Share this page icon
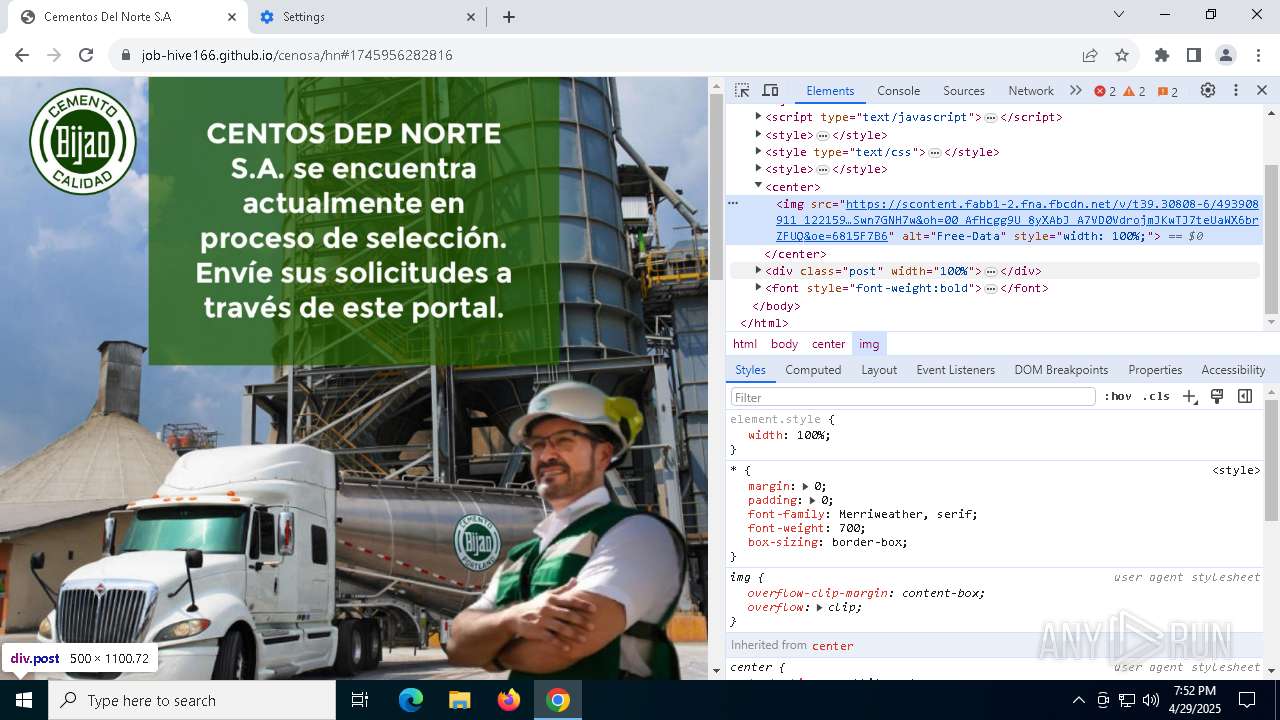This screenshot has width=1280, height=720. coord(1090,55)
